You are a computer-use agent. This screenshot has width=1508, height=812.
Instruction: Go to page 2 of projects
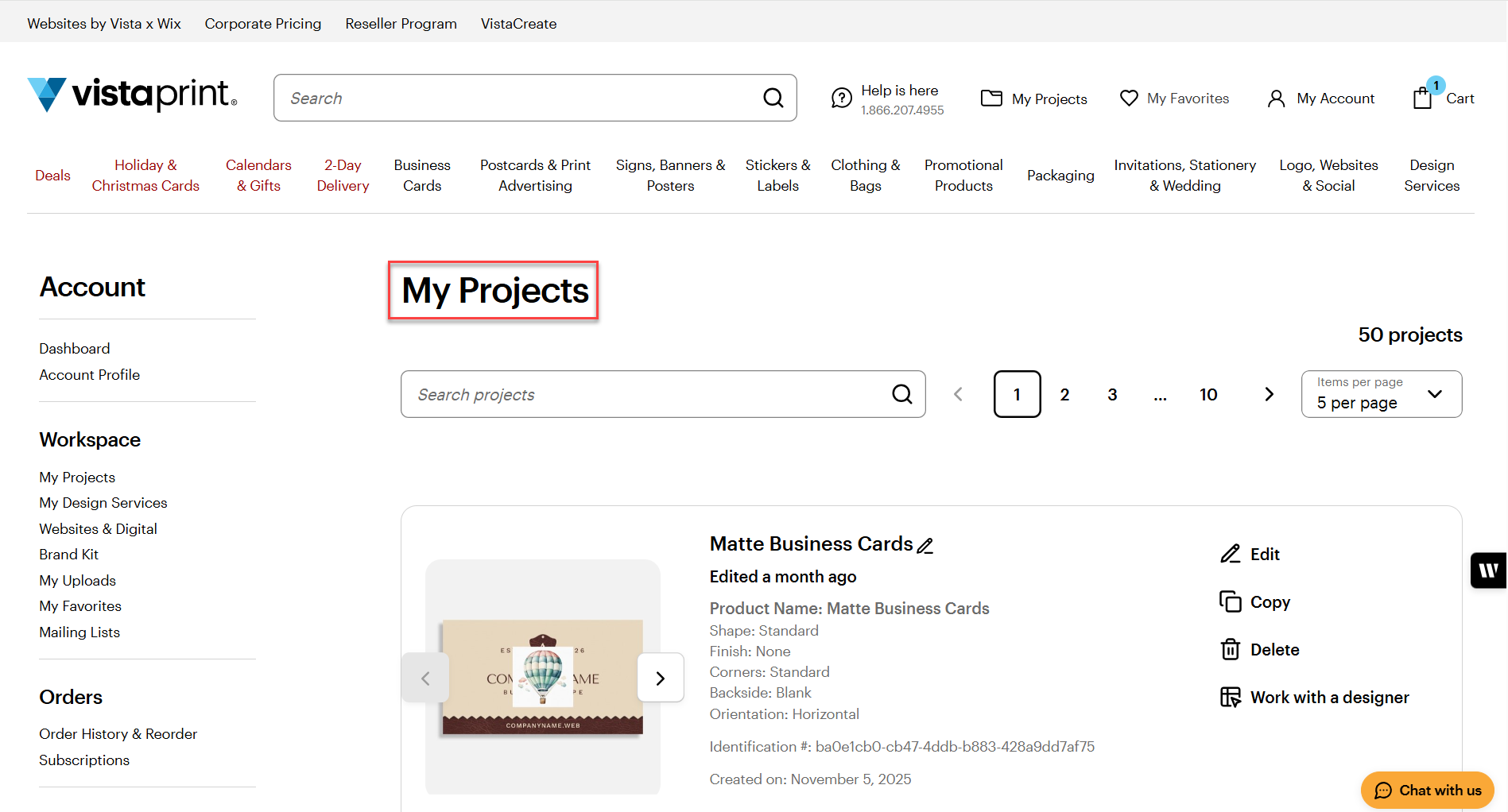[x=1064, y=394]
